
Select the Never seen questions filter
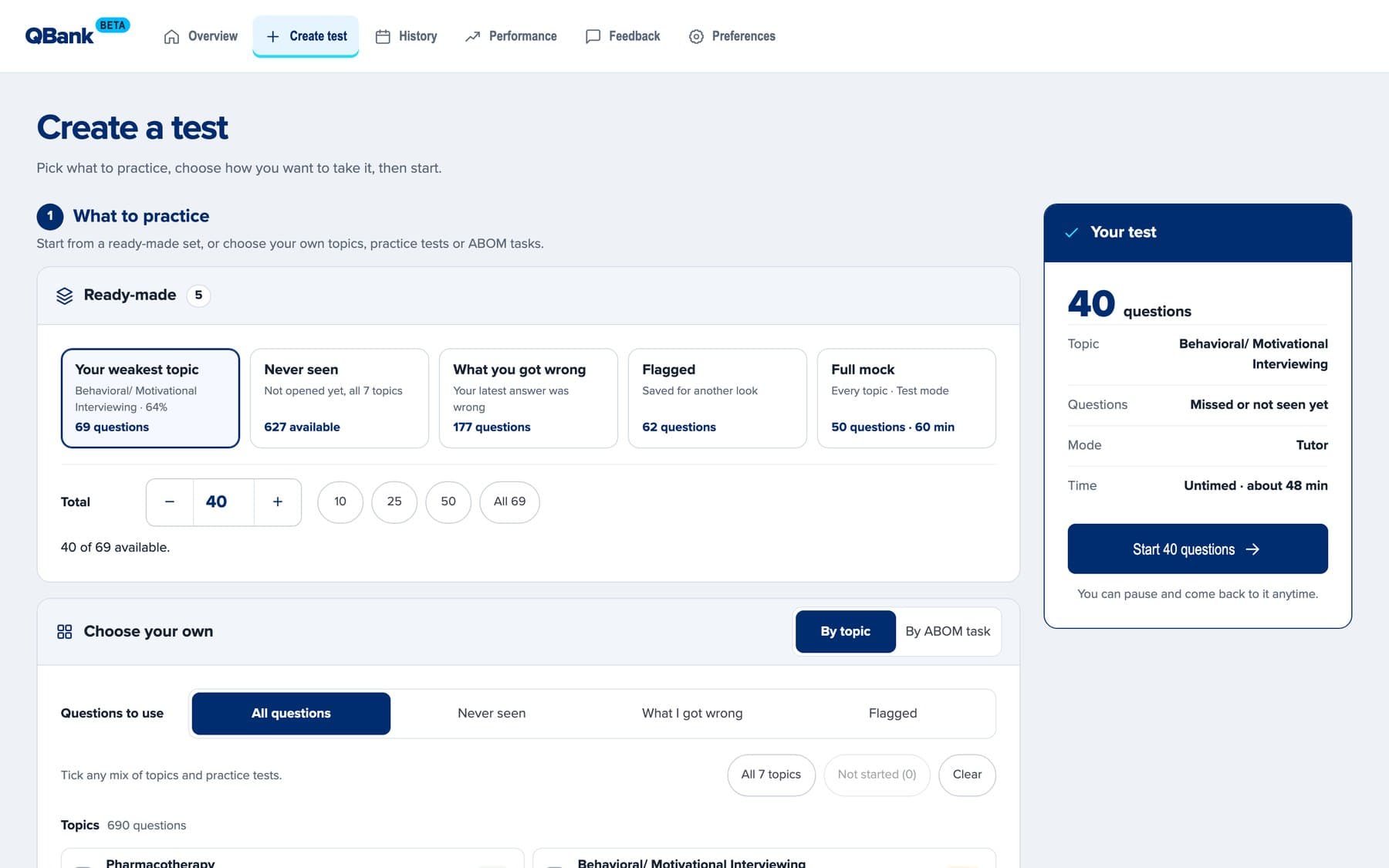(x=492, y=714)
